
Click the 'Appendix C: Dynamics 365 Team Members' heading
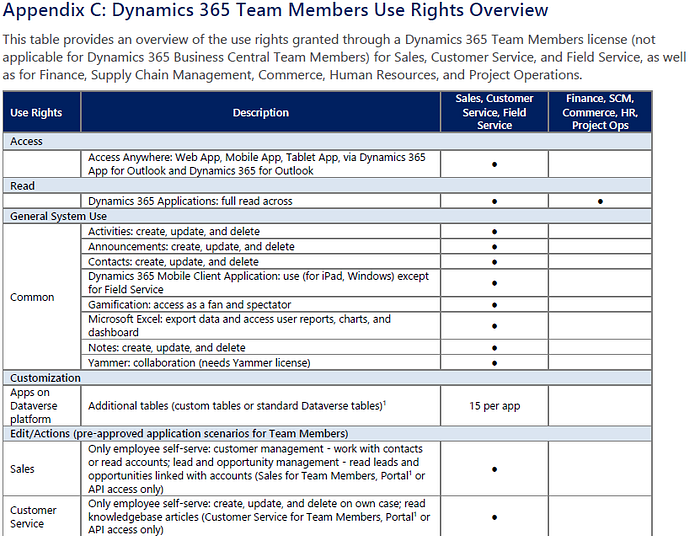(x=275, y=10)
